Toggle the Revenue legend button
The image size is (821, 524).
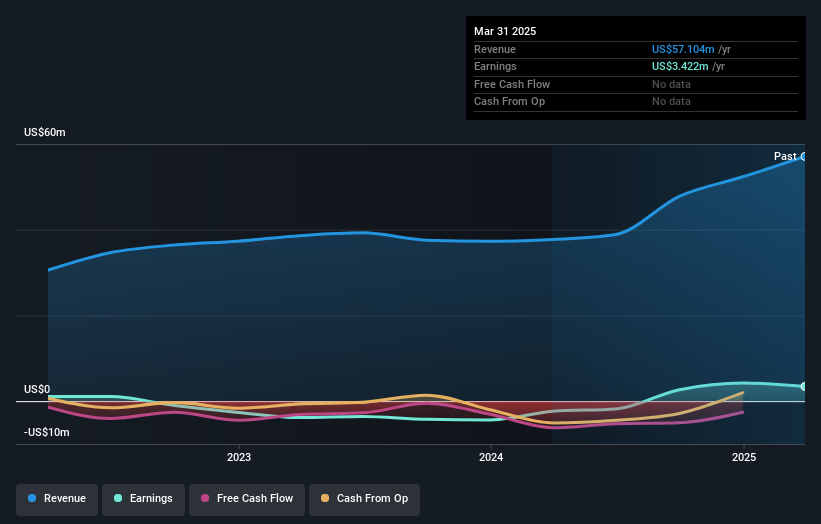point(57,499)
